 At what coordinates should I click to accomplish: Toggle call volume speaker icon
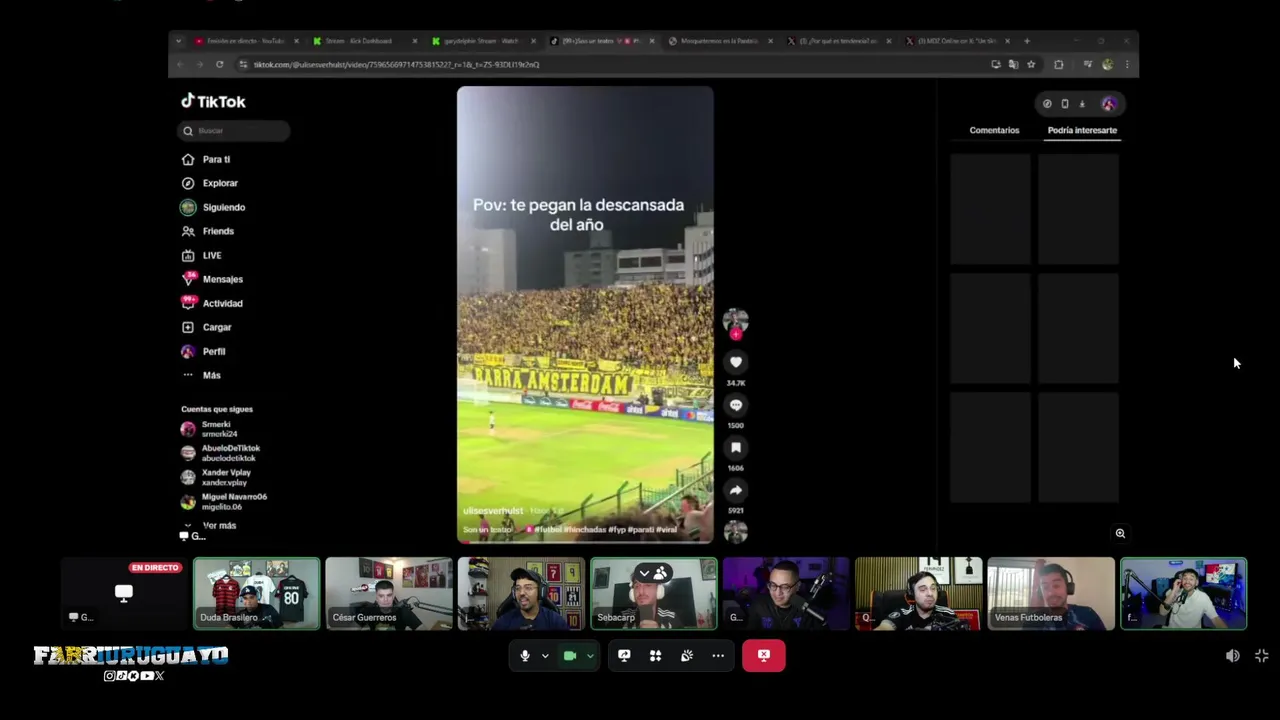[x=1232, y=656]
